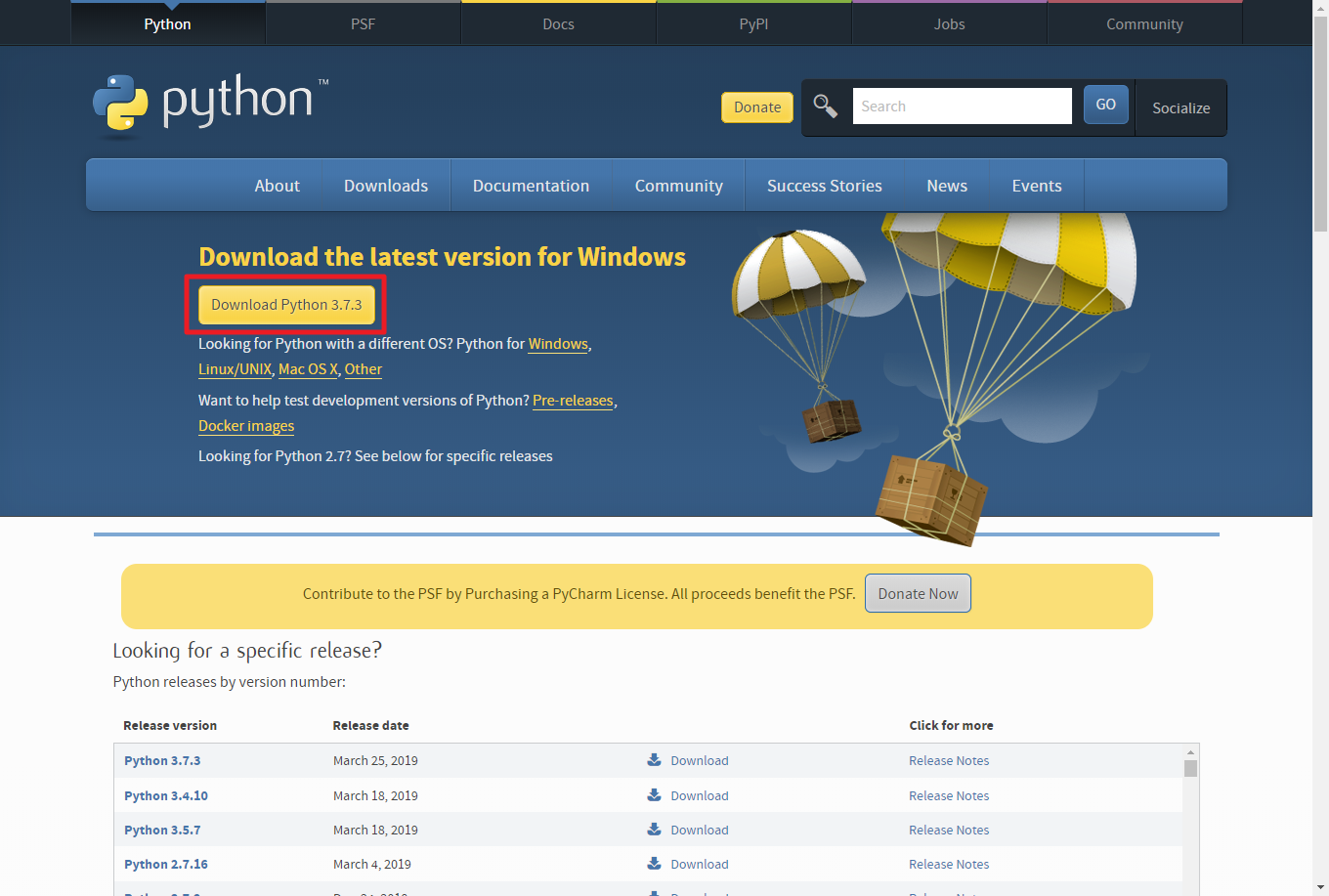Select Success Stories in the main navigation
Image resolution: width=1329 pixels, height=896 pixels.
(x=825, y=186)
